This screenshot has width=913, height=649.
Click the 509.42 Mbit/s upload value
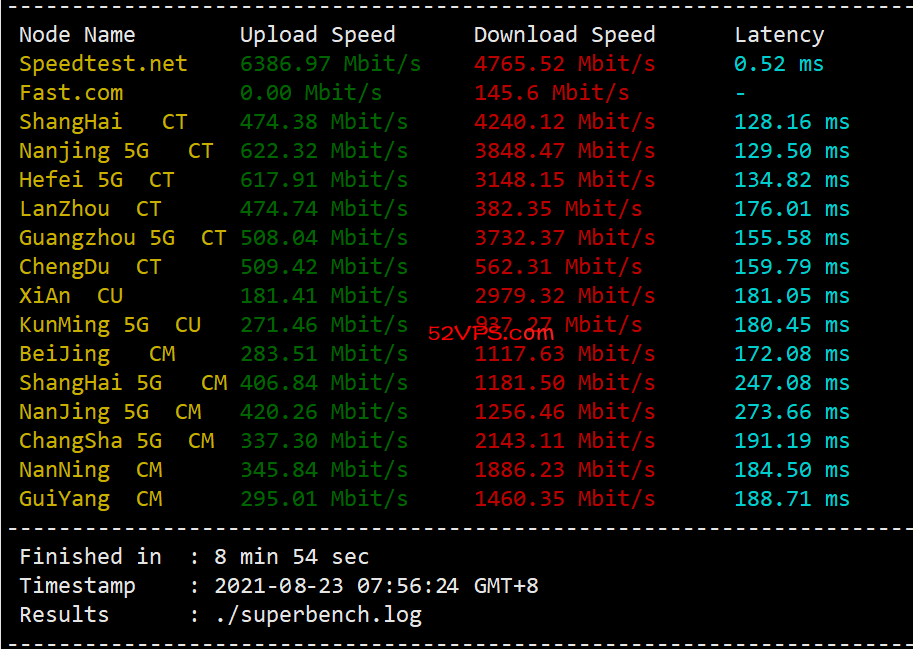tap(324, 267)
